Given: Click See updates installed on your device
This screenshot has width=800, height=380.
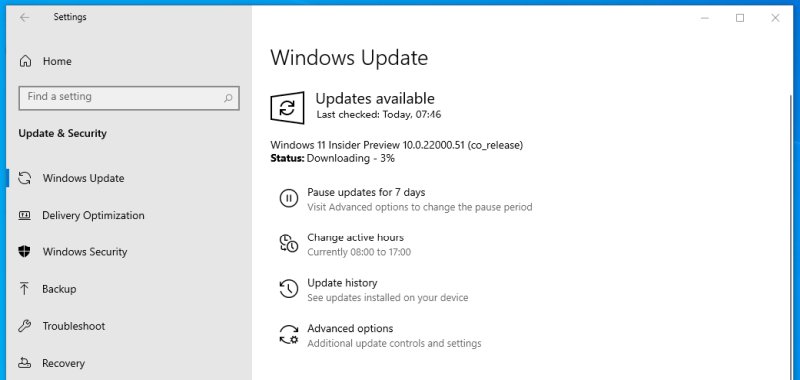Looking at the screenshot, I should (x=387, y=297).
